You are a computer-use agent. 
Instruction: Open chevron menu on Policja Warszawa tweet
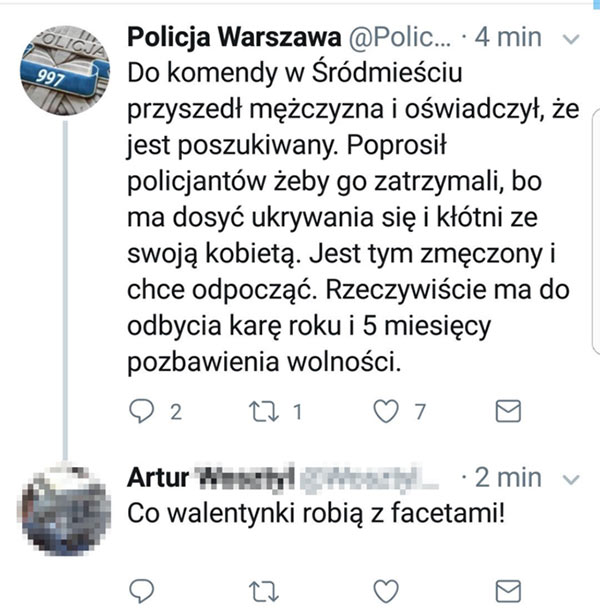571,41
